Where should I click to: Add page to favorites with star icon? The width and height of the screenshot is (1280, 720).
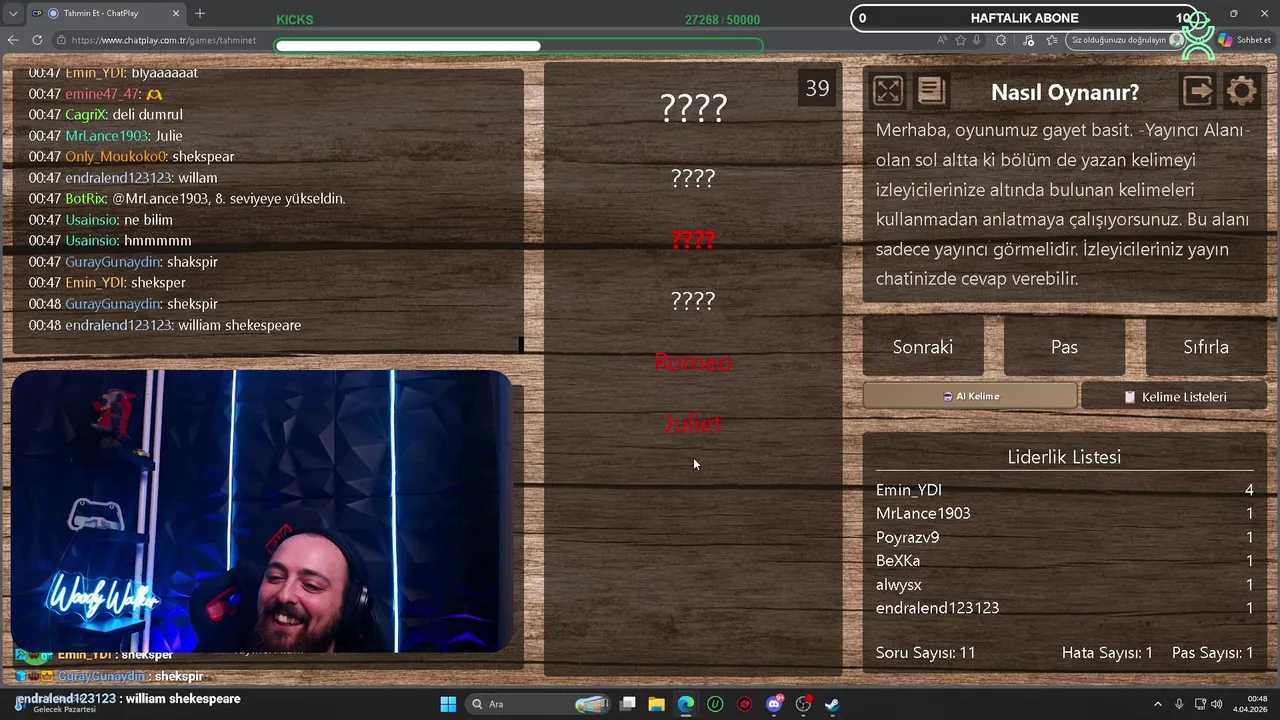coord(961,40)
